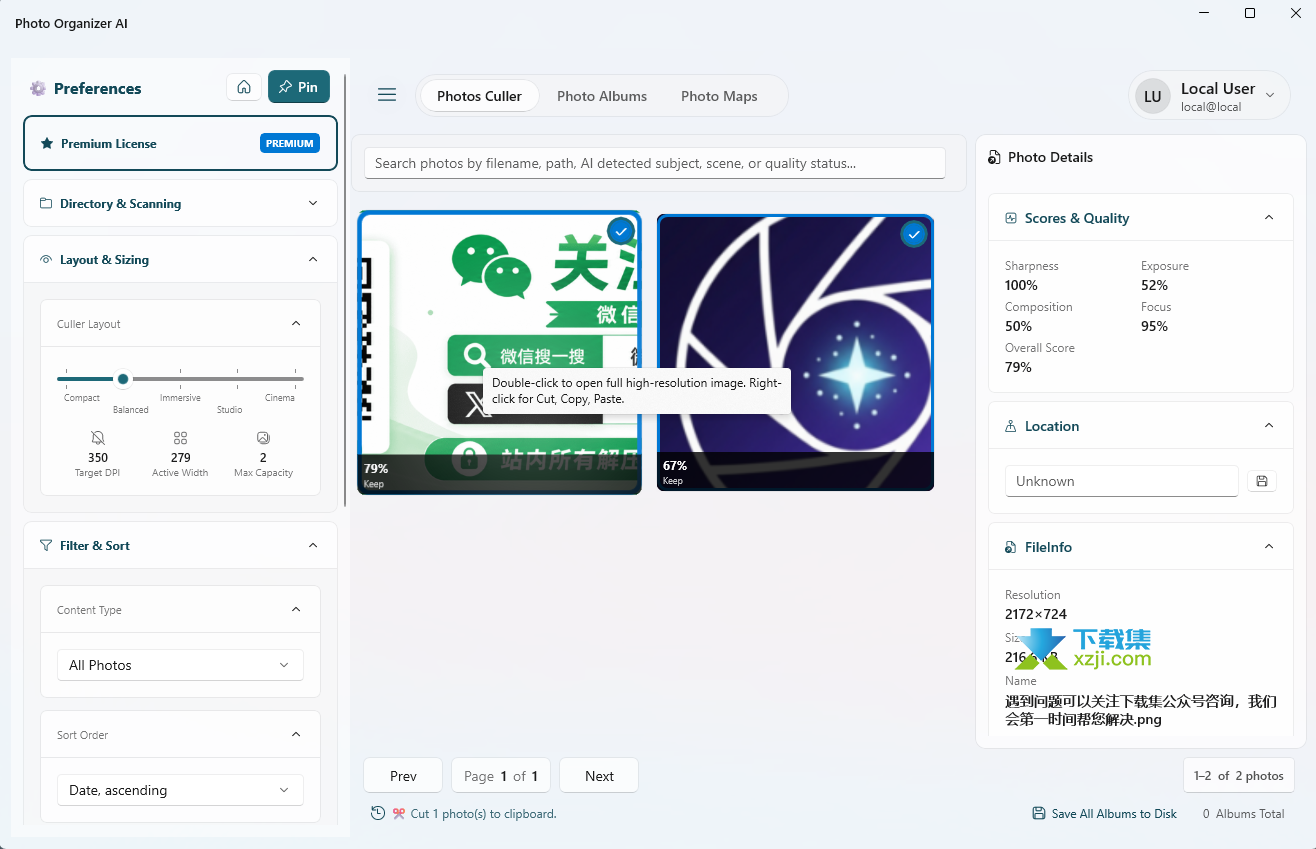Viewport: 1316px width, 849px height.
Task: Click the Location Unknown input field
Action: [1122, 481]
